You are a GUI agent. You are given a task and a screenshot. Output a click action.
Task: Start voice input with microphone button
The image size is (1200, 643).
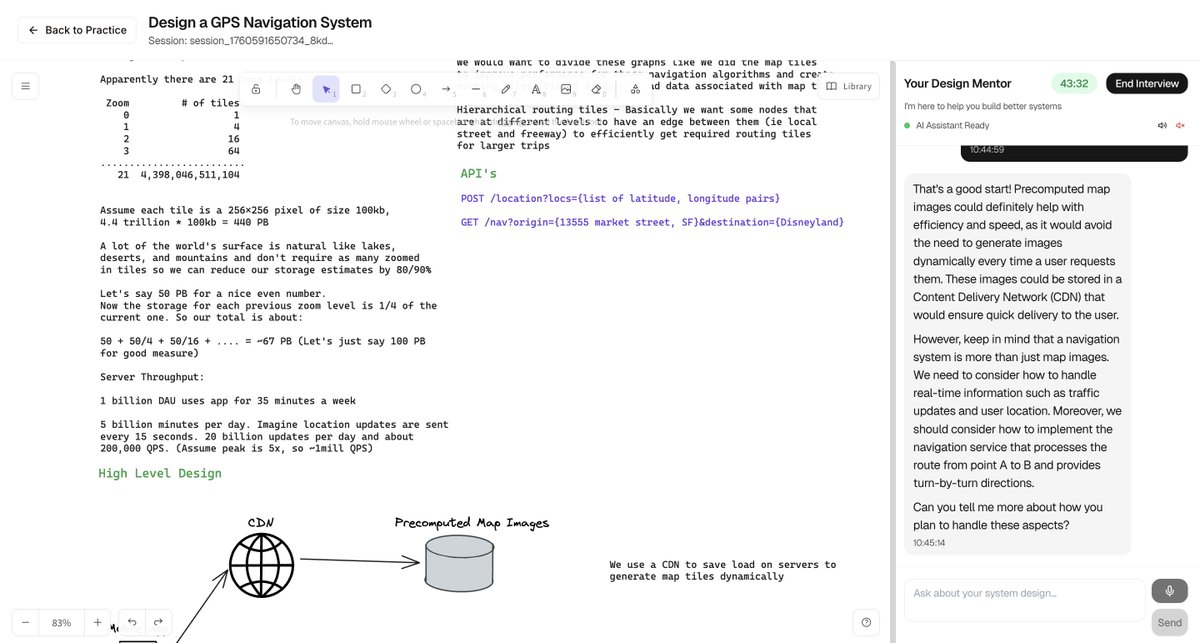pos(1169,591)
